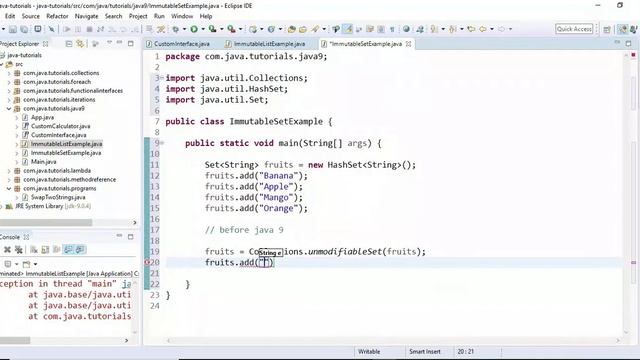The width and height of the screenshot is (640, 360).
Task: Open the Navigate menu
Action: point(87,16)
